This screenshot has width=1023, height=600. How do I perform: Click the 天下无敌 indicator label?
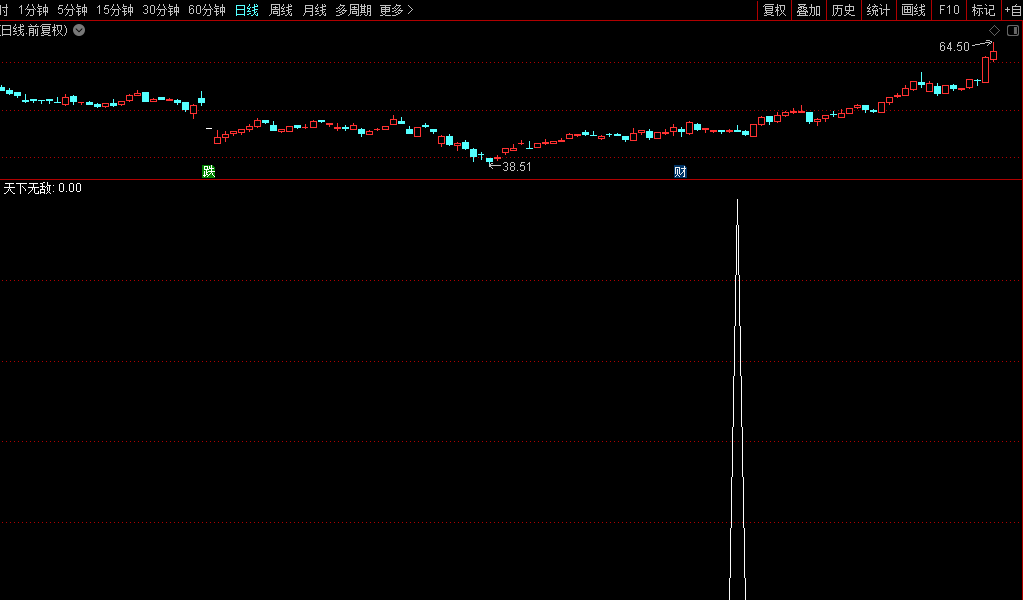29,188
